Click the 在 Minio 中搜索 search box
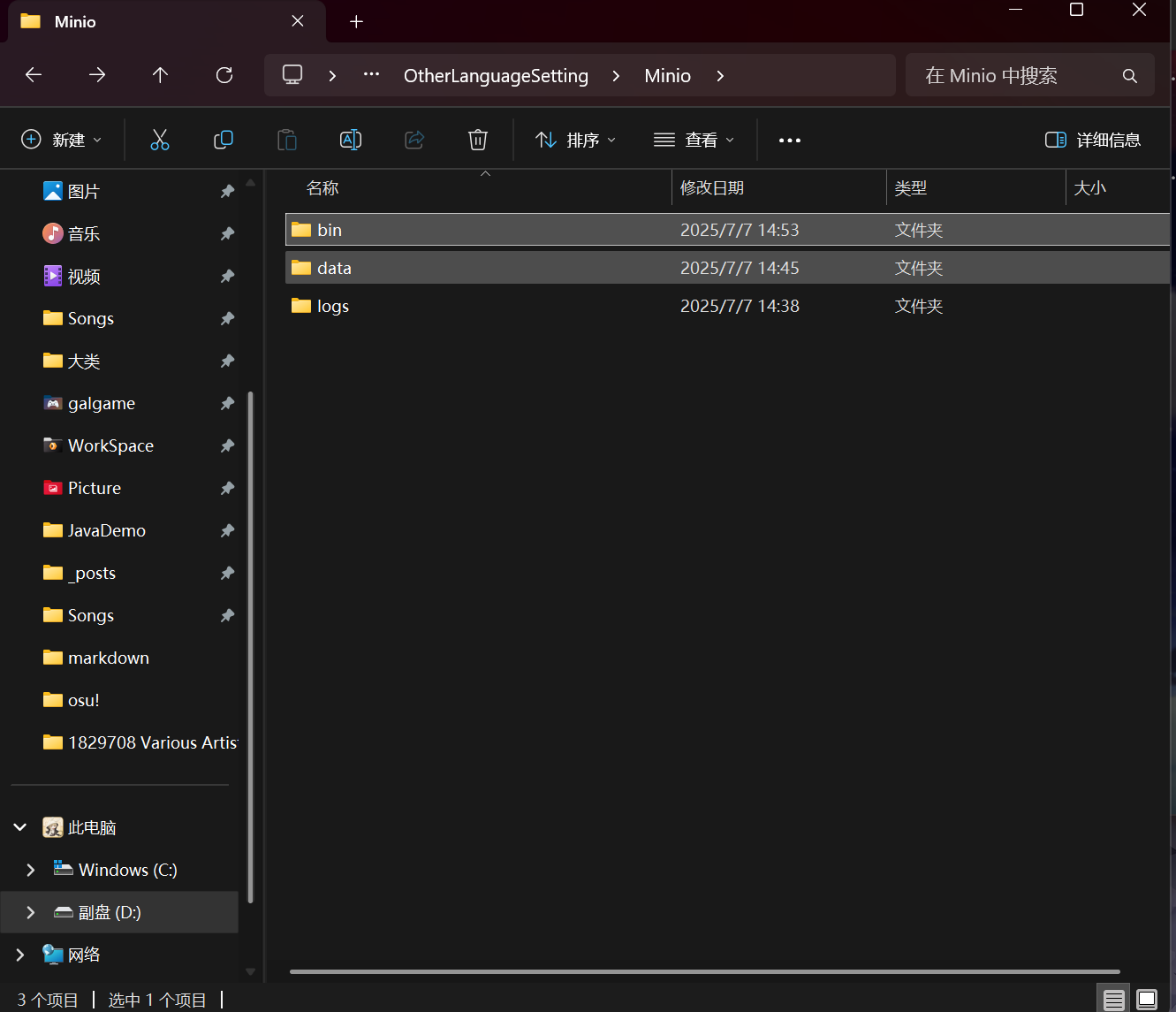 coord(1016,76)
